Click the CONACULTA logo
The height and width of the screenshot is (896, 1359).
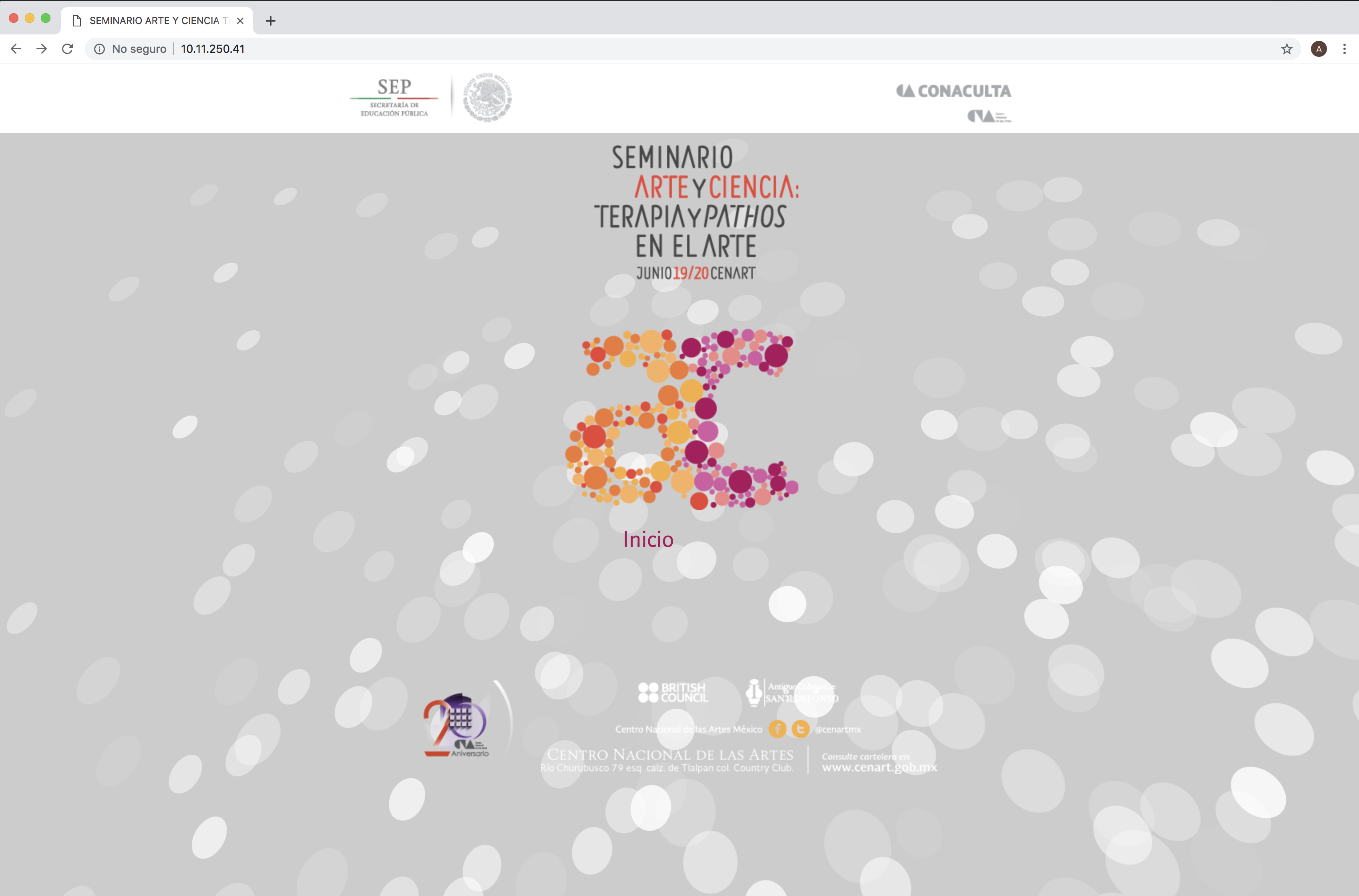tap(954, 91)
